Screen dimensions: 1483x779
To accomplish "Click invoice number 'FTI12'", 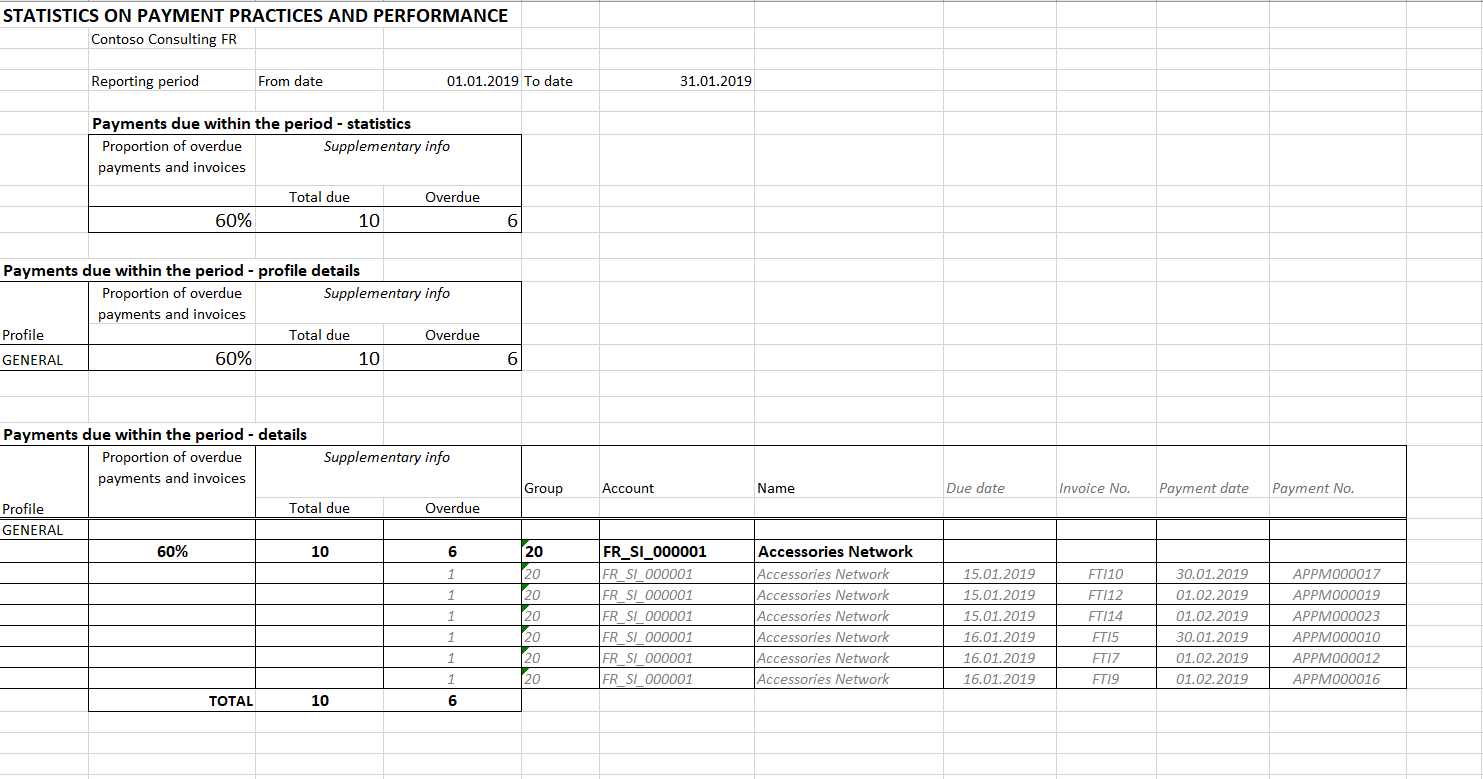I will (1106, 595).
